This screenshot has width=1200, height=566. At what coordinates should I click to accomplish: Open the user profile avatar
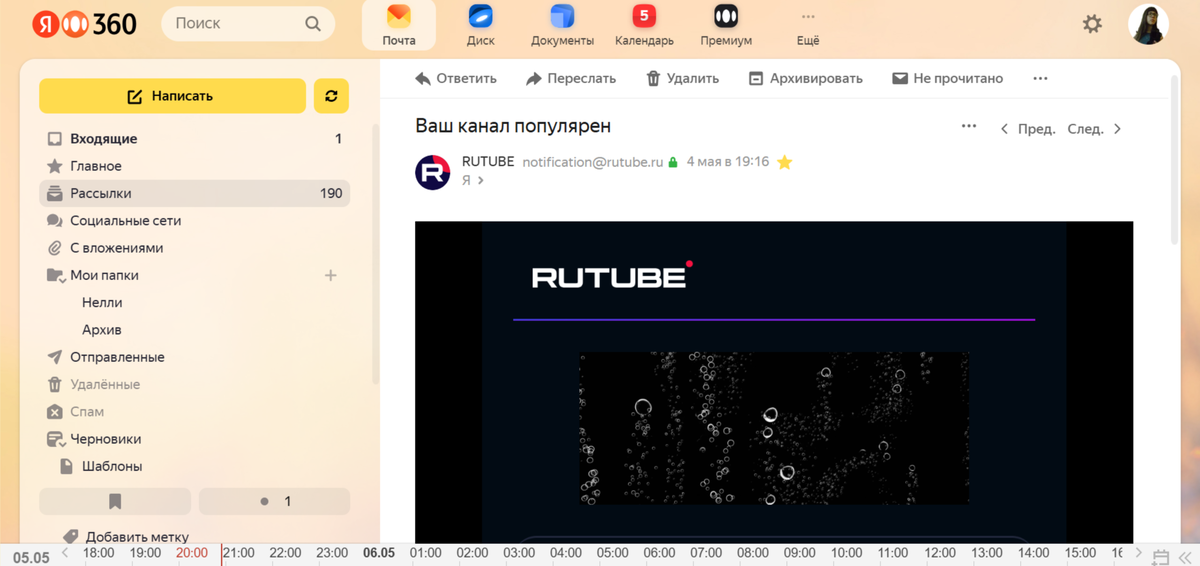click(x=1148, y=24)
